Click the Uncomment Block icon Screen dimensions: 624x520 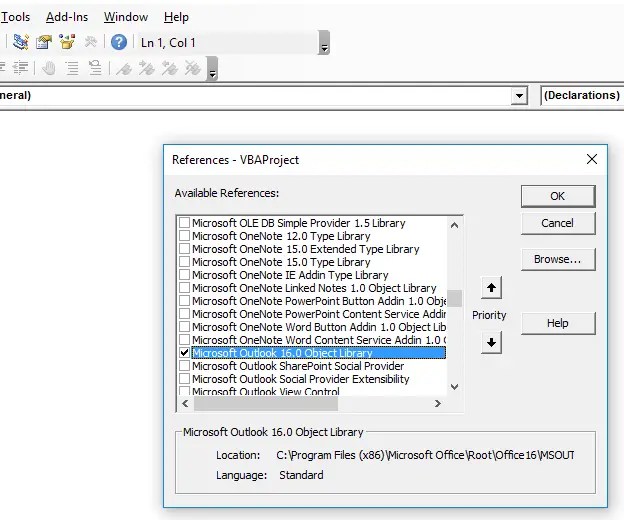click(x=95, y=68)
